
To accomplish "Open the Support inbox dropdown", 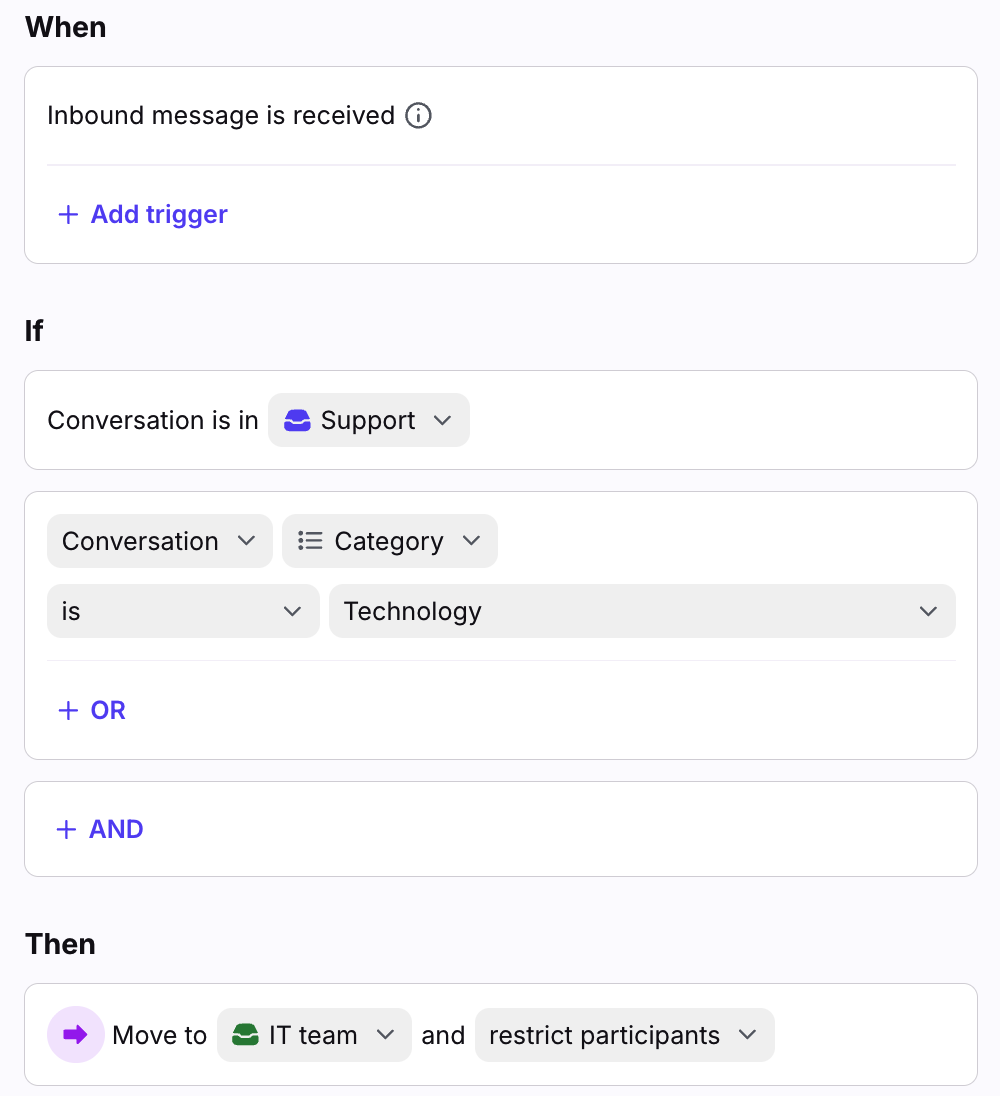I will click(368, 421).
